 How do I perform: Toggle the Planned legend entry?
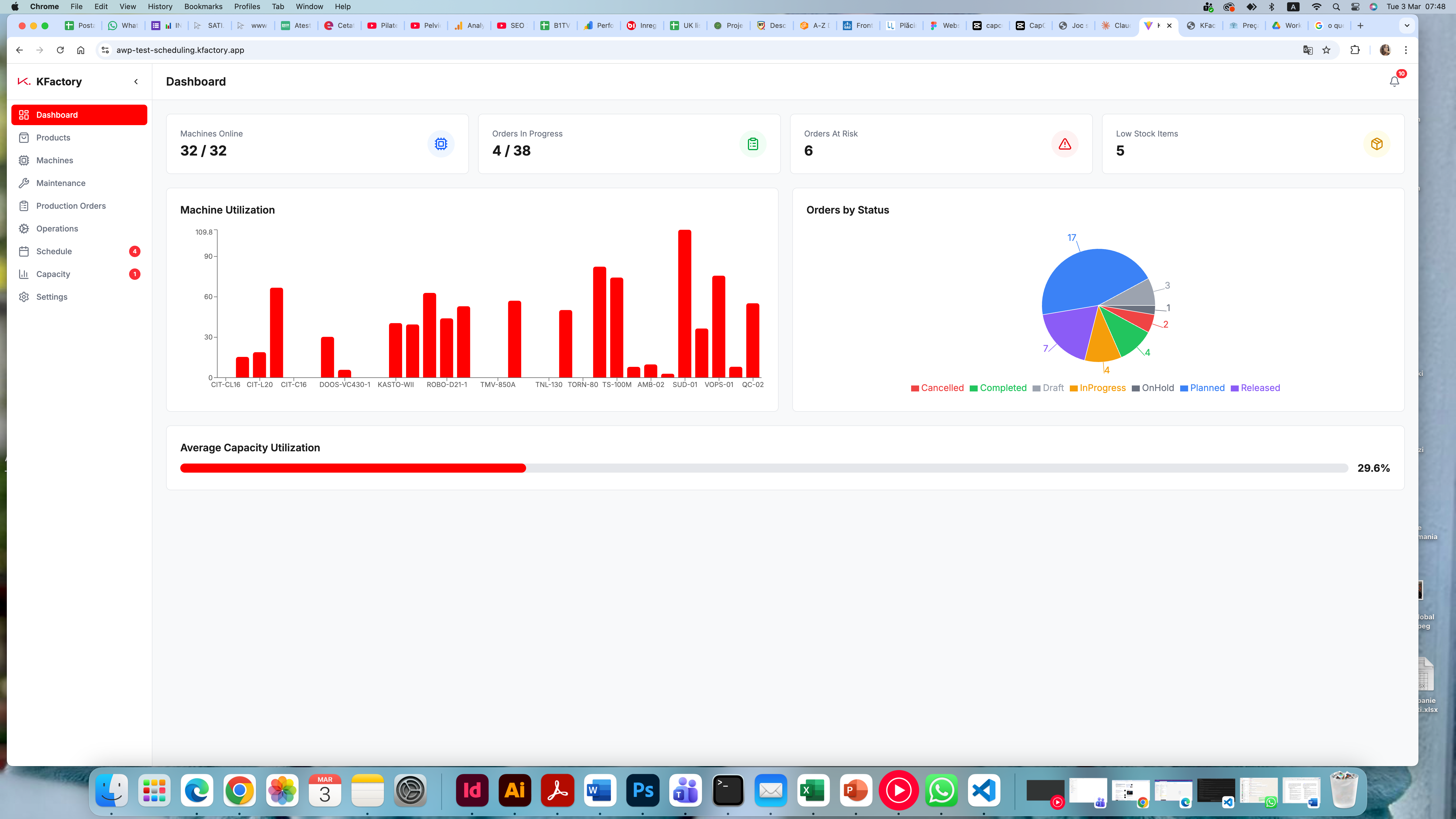[1202, 388]
